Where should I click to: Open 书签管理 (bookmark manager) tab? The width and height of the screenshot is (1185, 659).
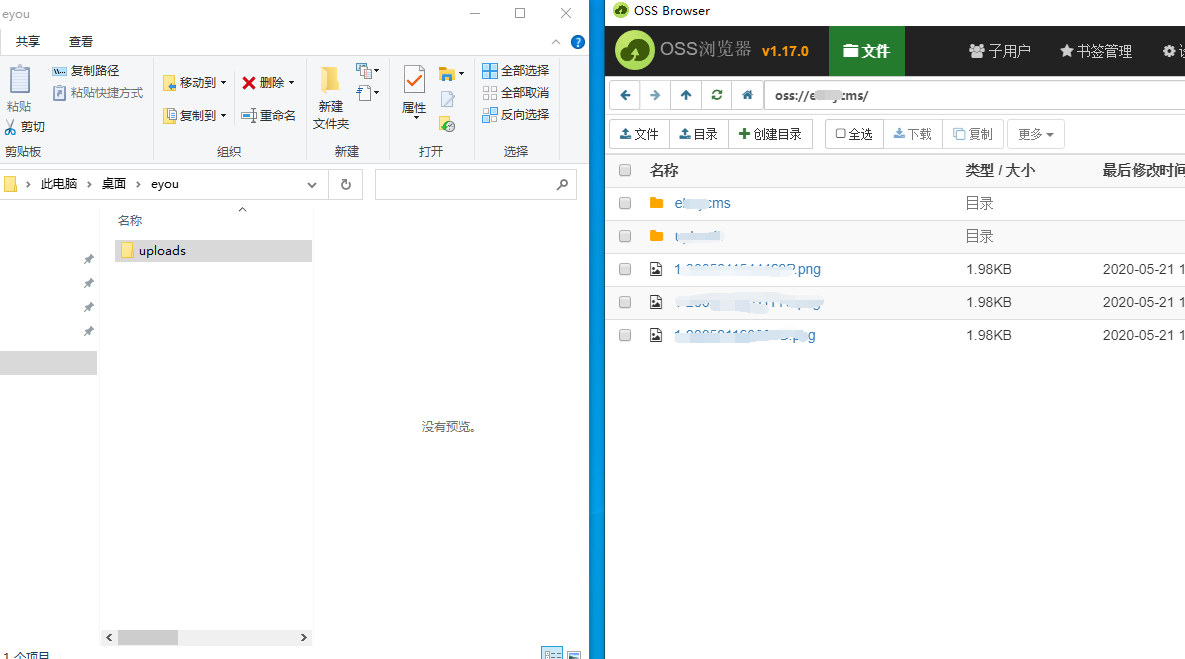(x=1096, y=51)
